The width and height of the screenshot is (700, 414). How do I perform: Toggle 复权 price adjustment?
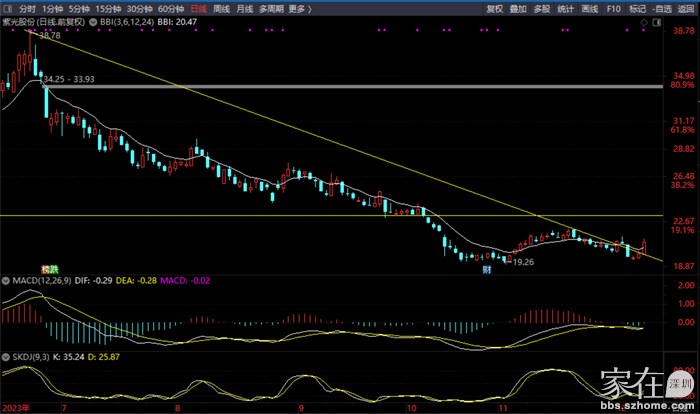click(x=494, y=8)
